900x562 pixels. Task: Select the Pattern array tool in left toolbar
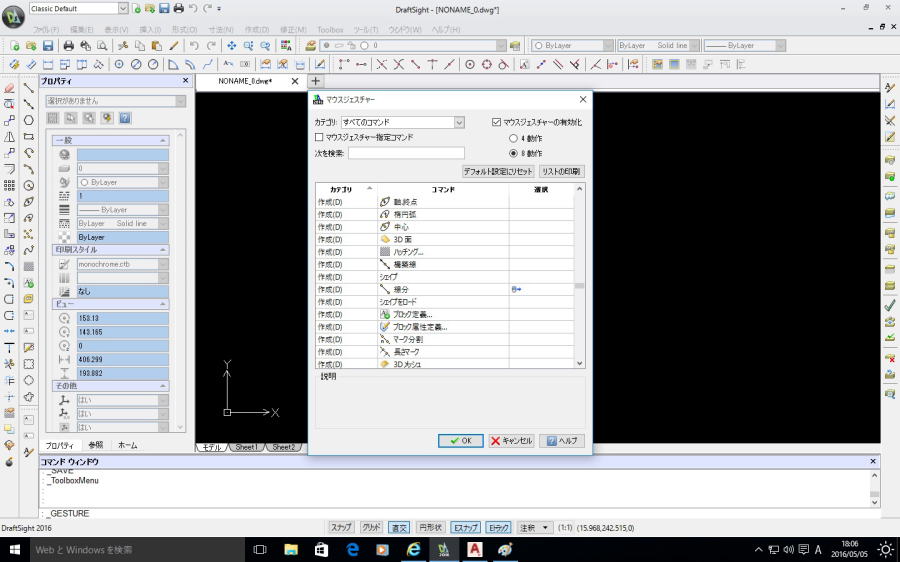point(9,185)
